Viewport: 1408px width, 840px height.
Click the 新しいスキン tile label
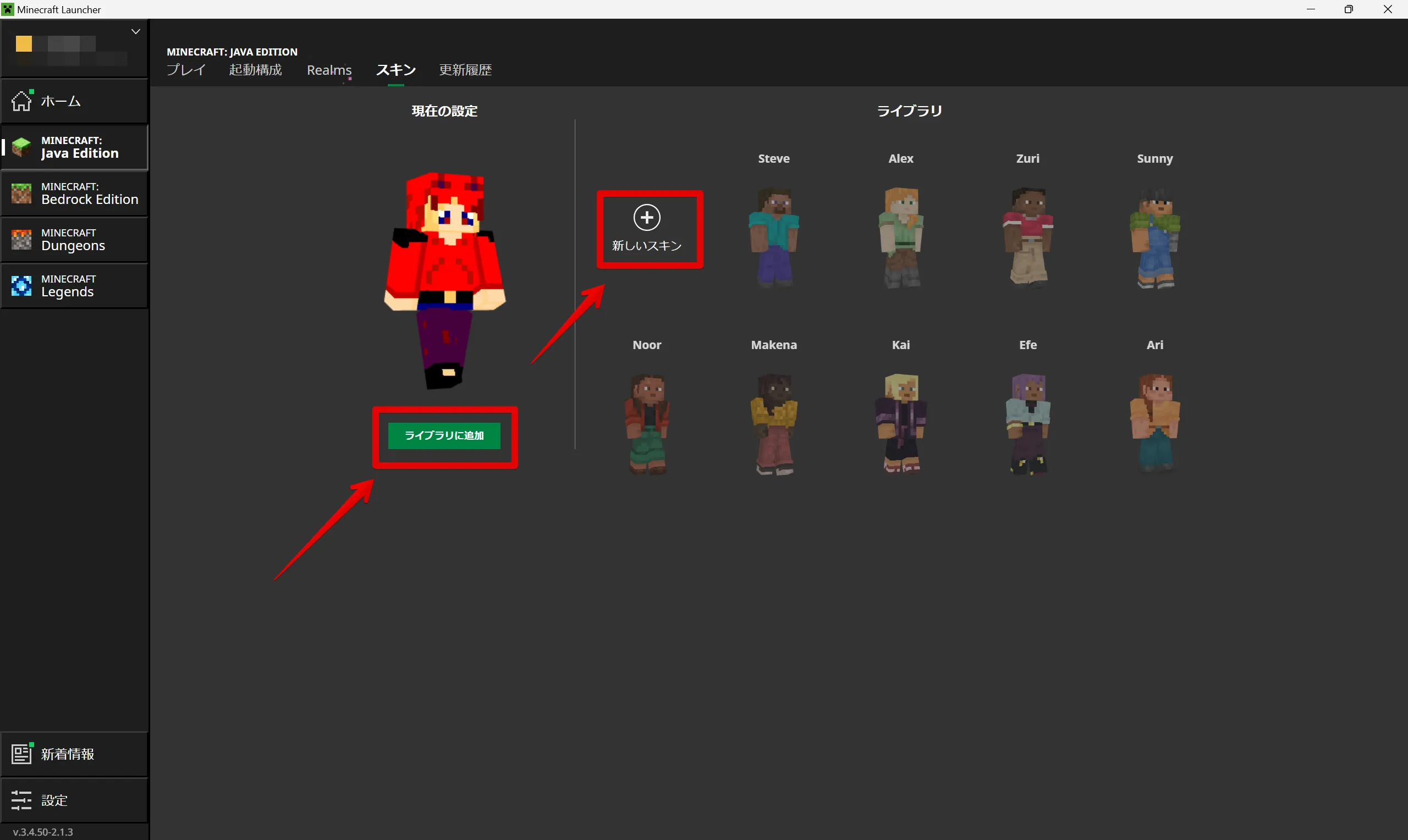[647, 246]
